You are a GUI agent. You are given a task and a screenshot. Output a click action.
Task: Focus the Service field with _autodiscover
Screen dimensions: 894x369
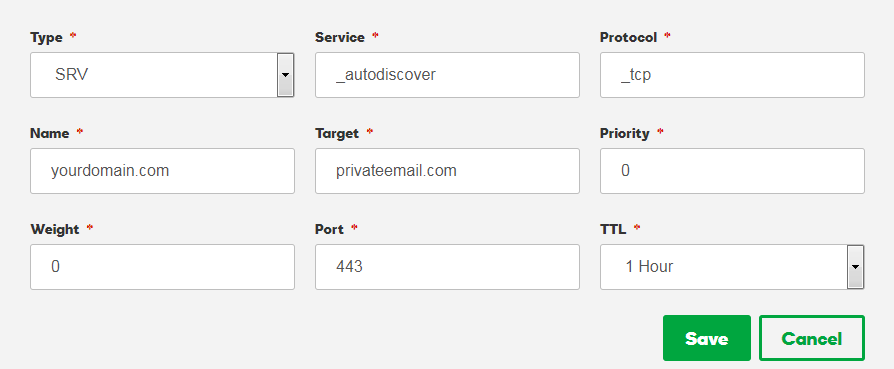coord(447,75)
